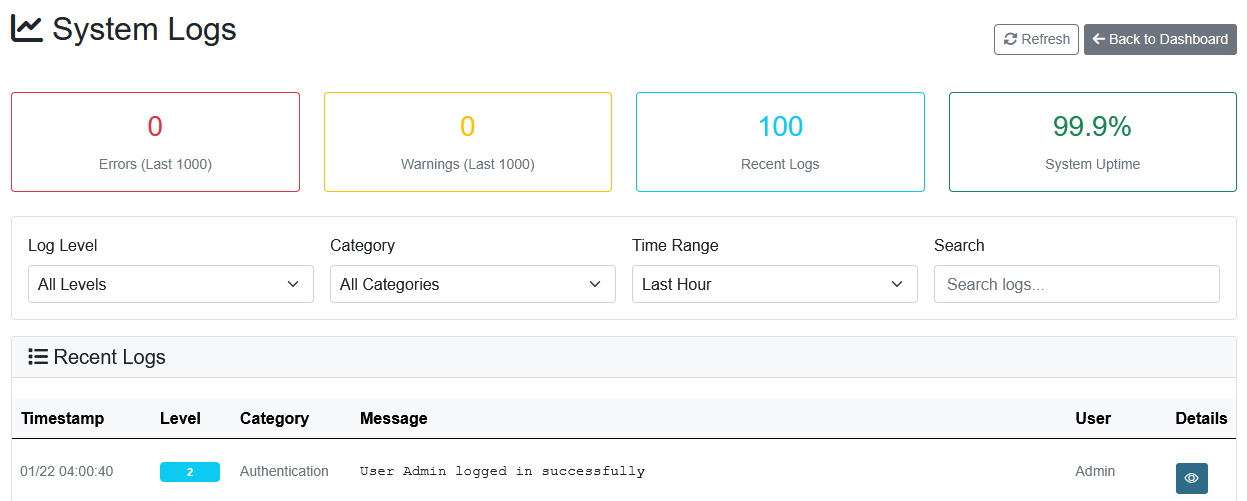Click the list icon next to Recent Logs
This screenshot has height=501, width=1247.
(x=38, y=357)
